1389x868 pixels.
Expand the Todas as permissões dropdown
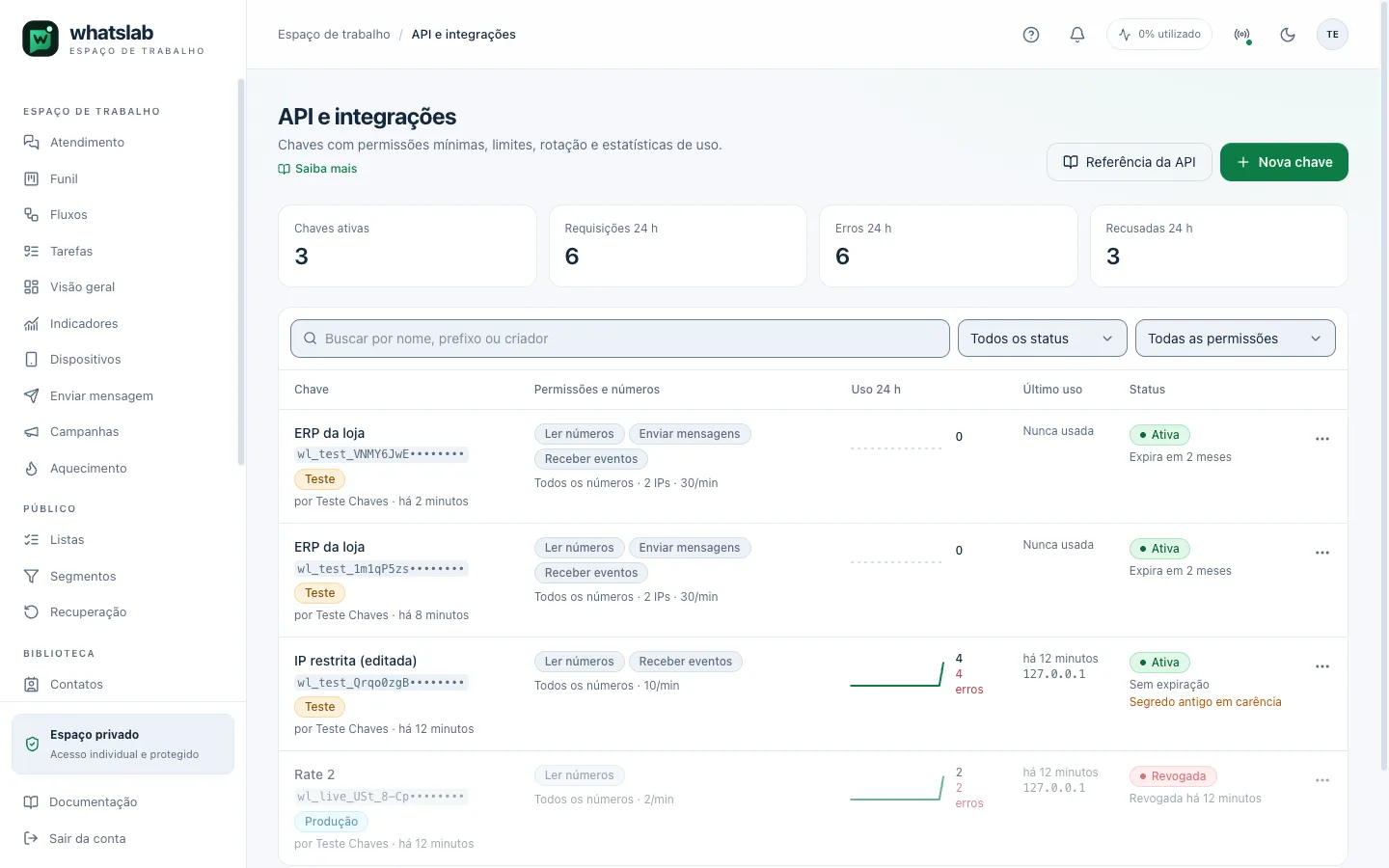tap(1236, 339)
